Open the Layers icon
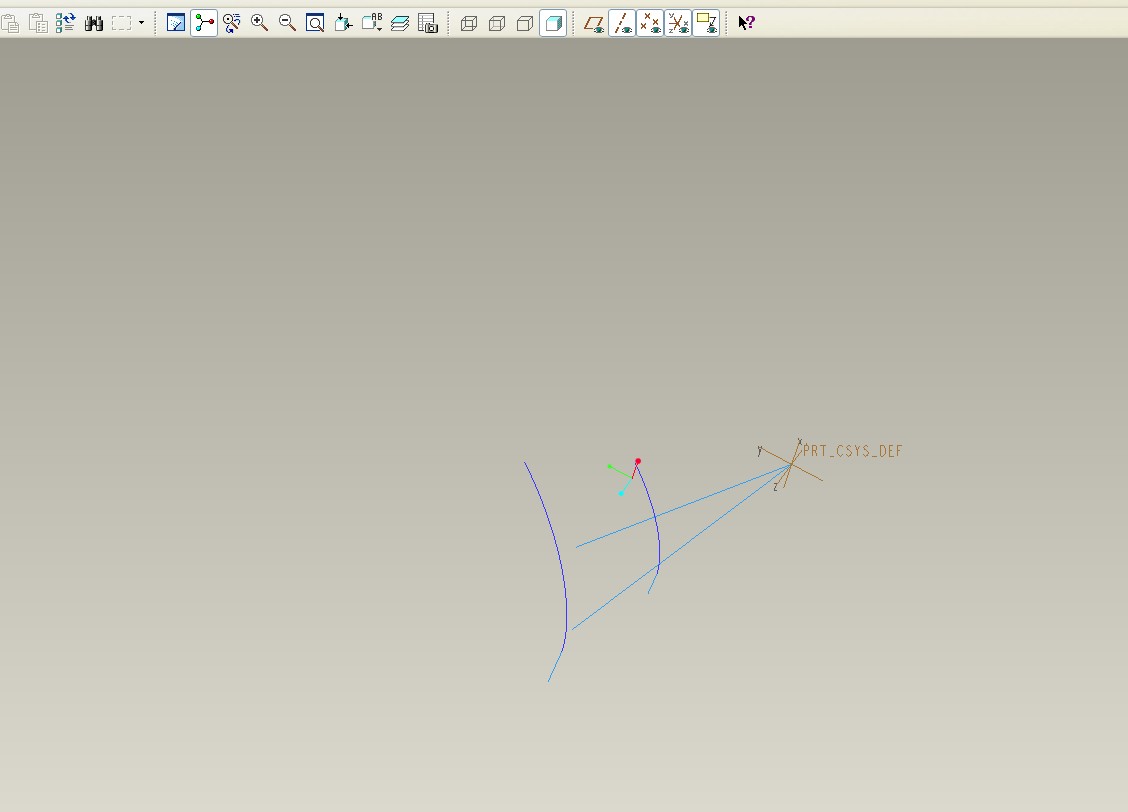The width and height of the screenshot is (1128, 812). point(400,23)
